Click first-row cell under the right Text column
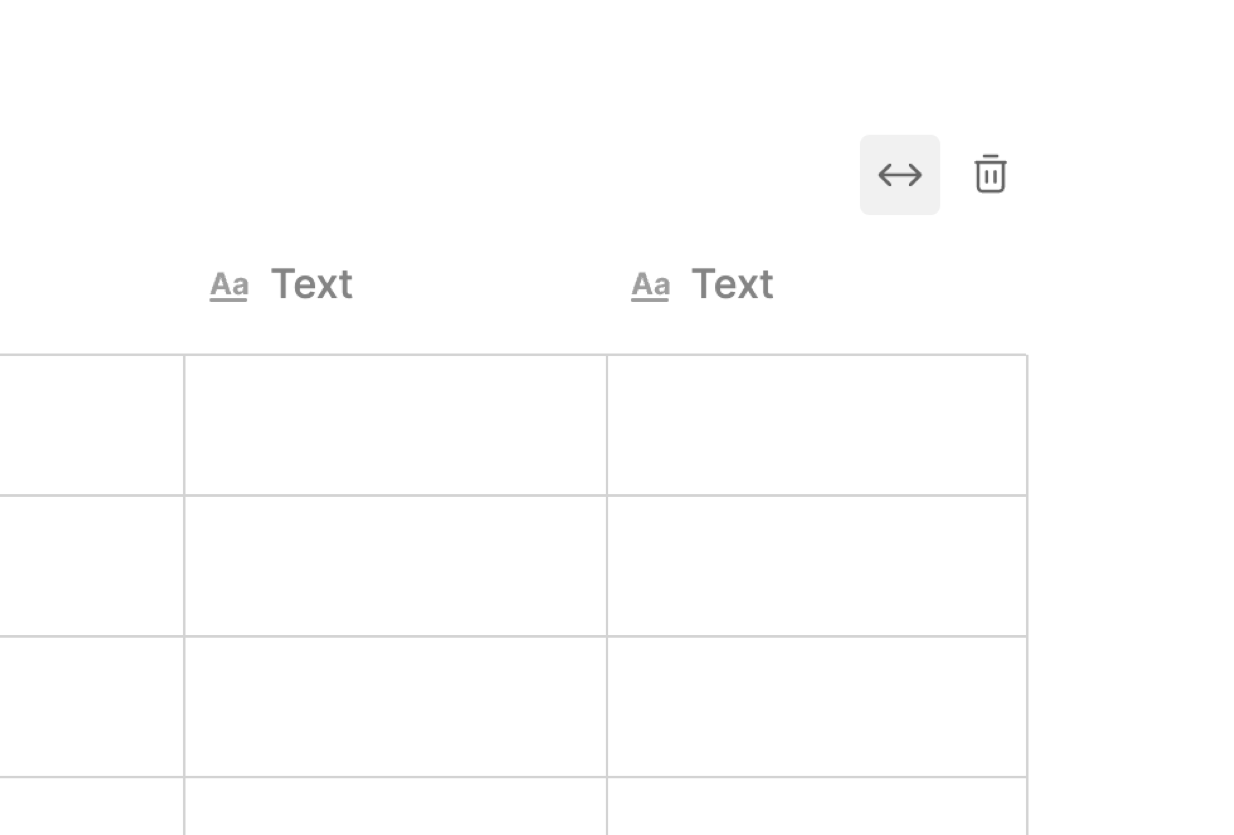 816,425
